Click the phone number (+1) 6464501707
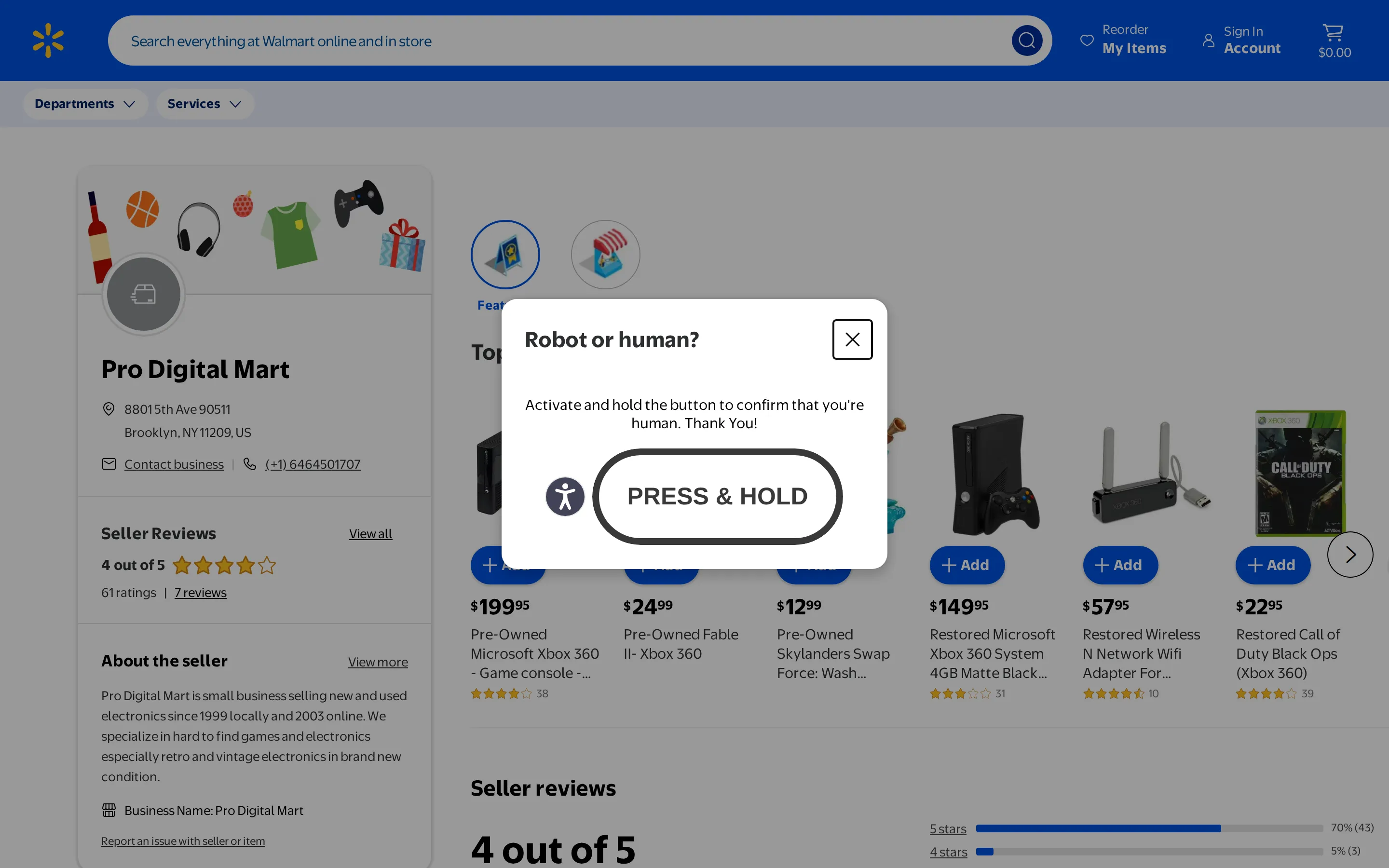 coord(313,464)
